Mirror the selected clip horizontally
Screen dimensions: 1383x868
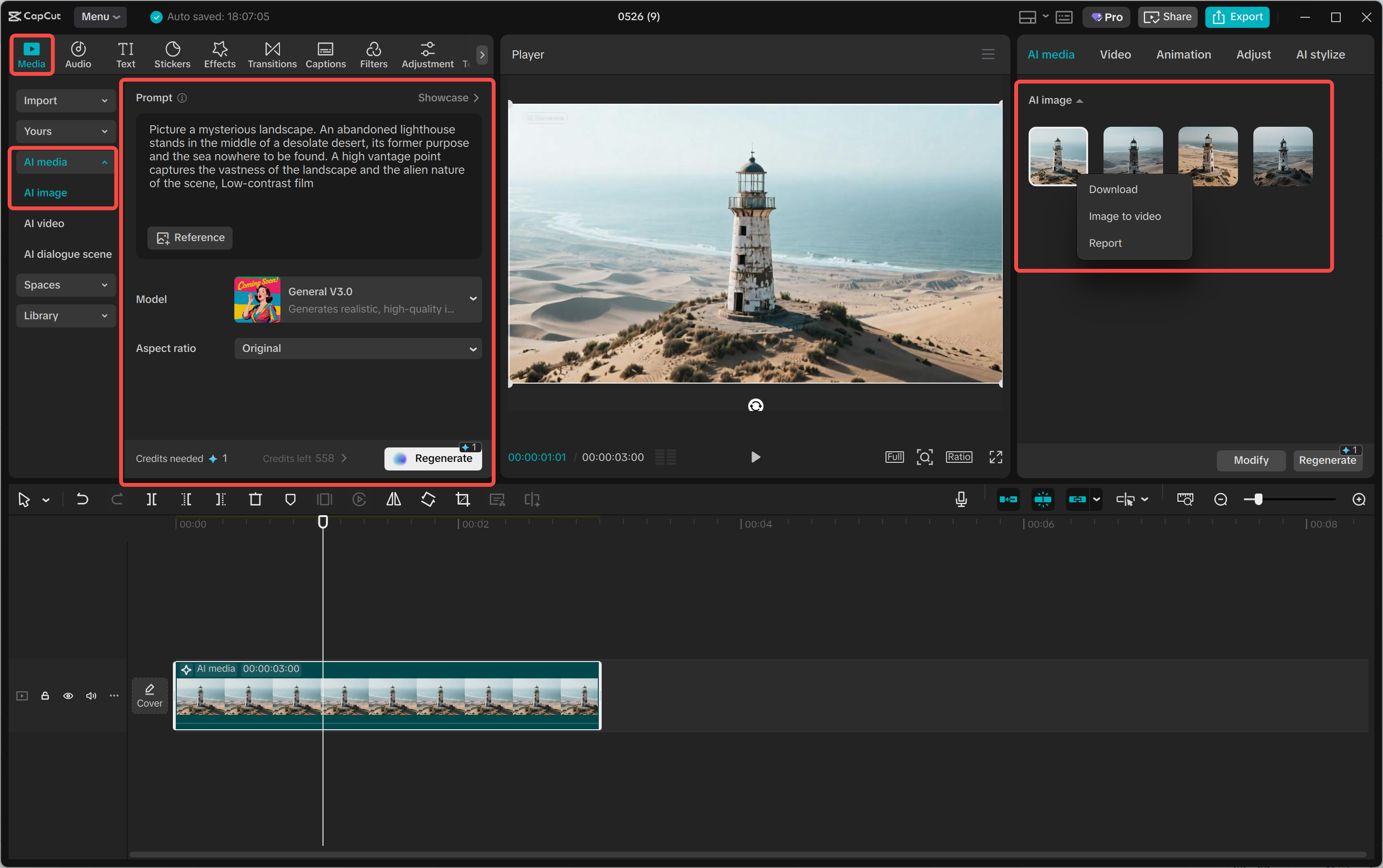point(394,499)
